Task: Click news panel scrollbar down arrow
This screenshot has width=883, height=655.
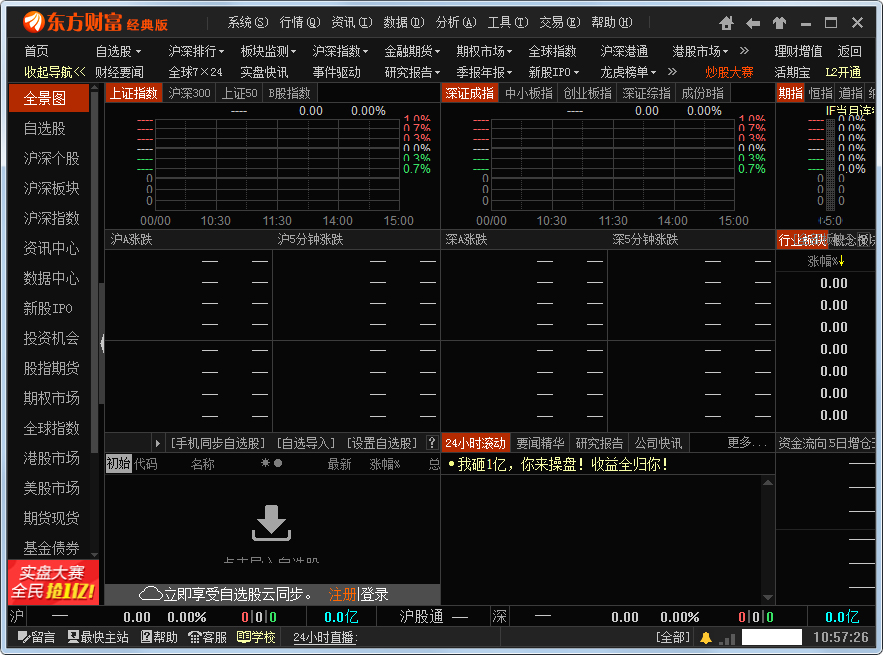Action: (x=768, y=598)
